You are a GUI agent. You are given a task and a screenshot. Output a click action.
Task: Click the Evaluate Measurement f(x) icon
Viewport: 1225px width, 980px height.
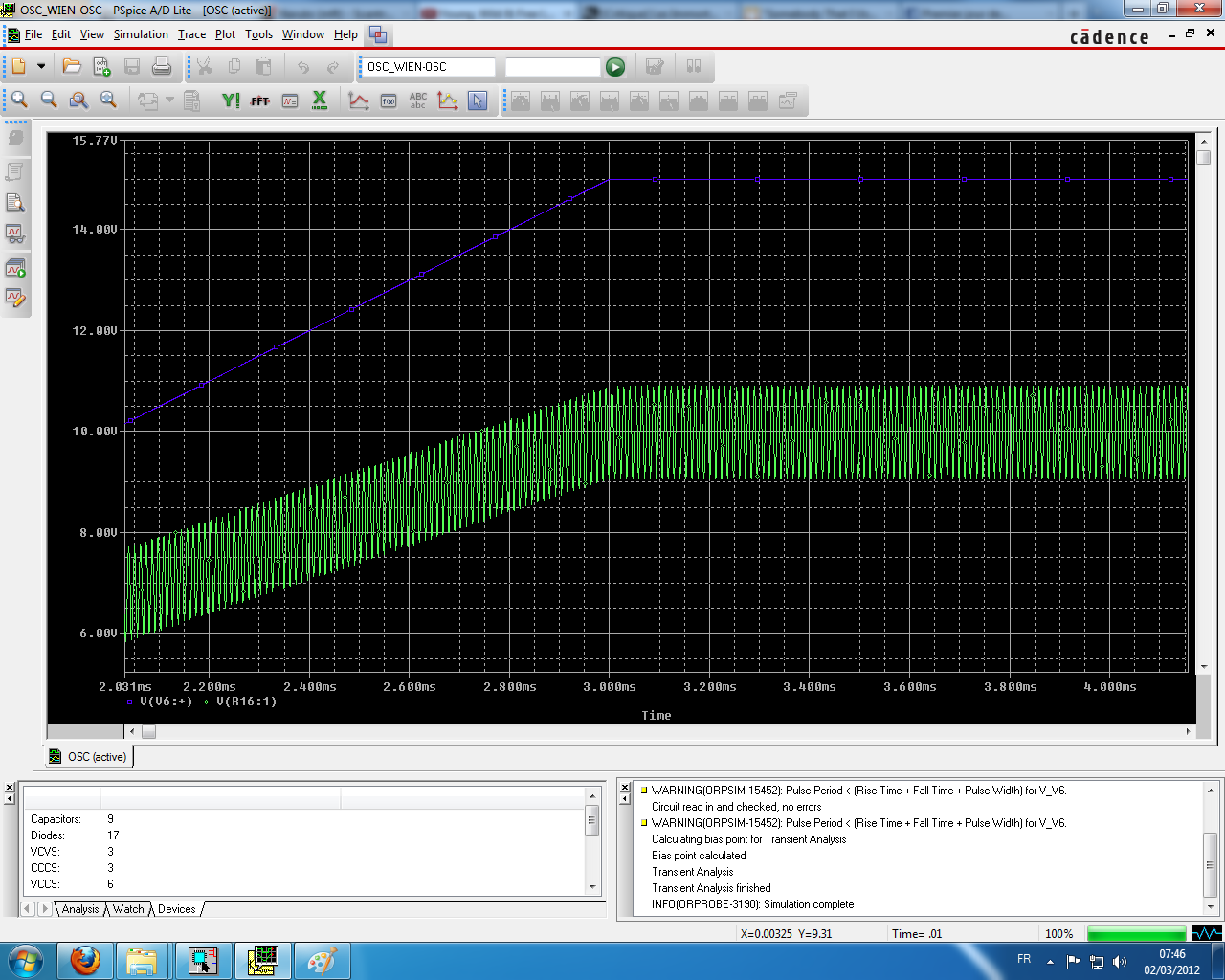coord(389,100)
